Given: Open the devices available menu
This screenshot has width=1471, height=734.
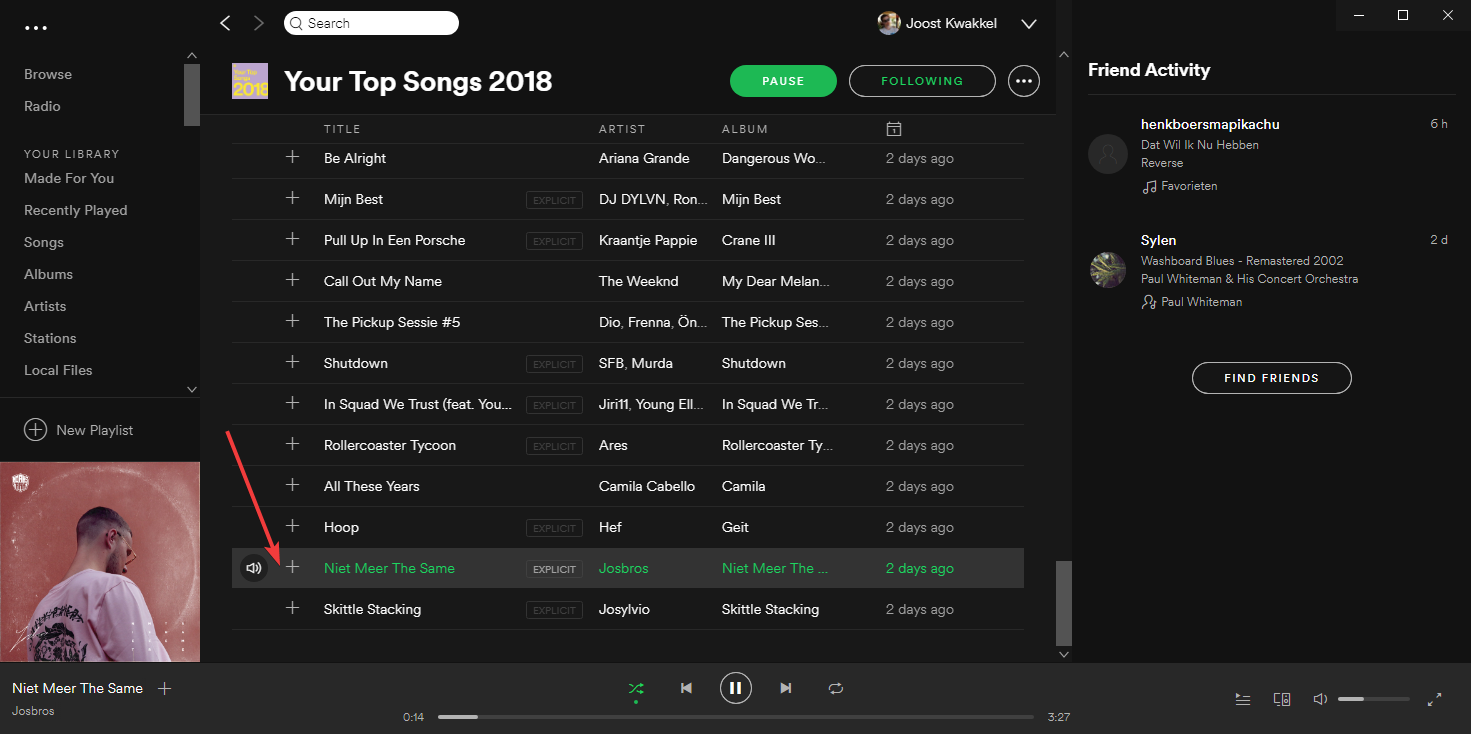Looking at the screenshot, I should tap(1282, 699).
